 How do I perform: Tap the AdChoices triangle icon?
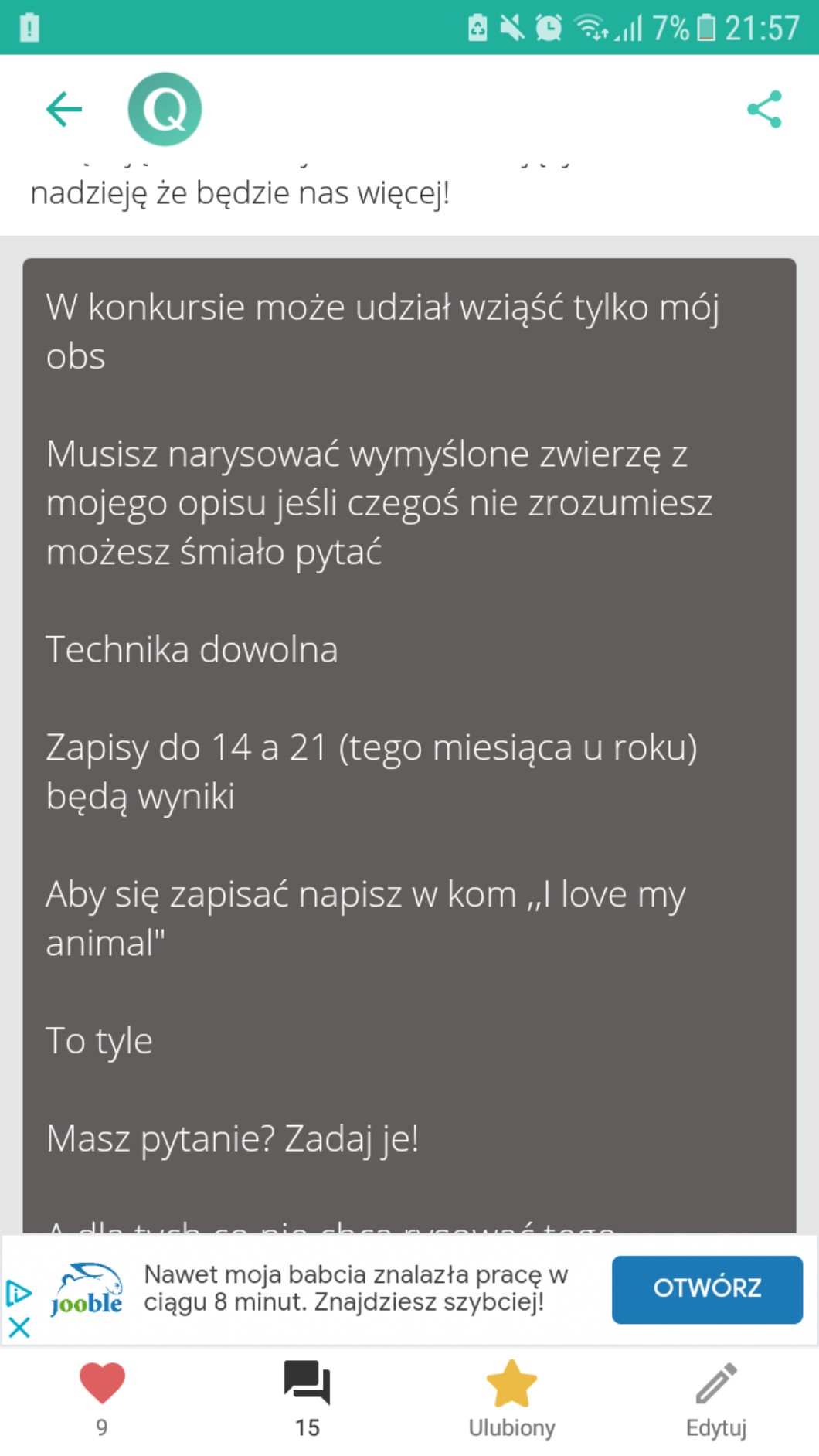19,1293
